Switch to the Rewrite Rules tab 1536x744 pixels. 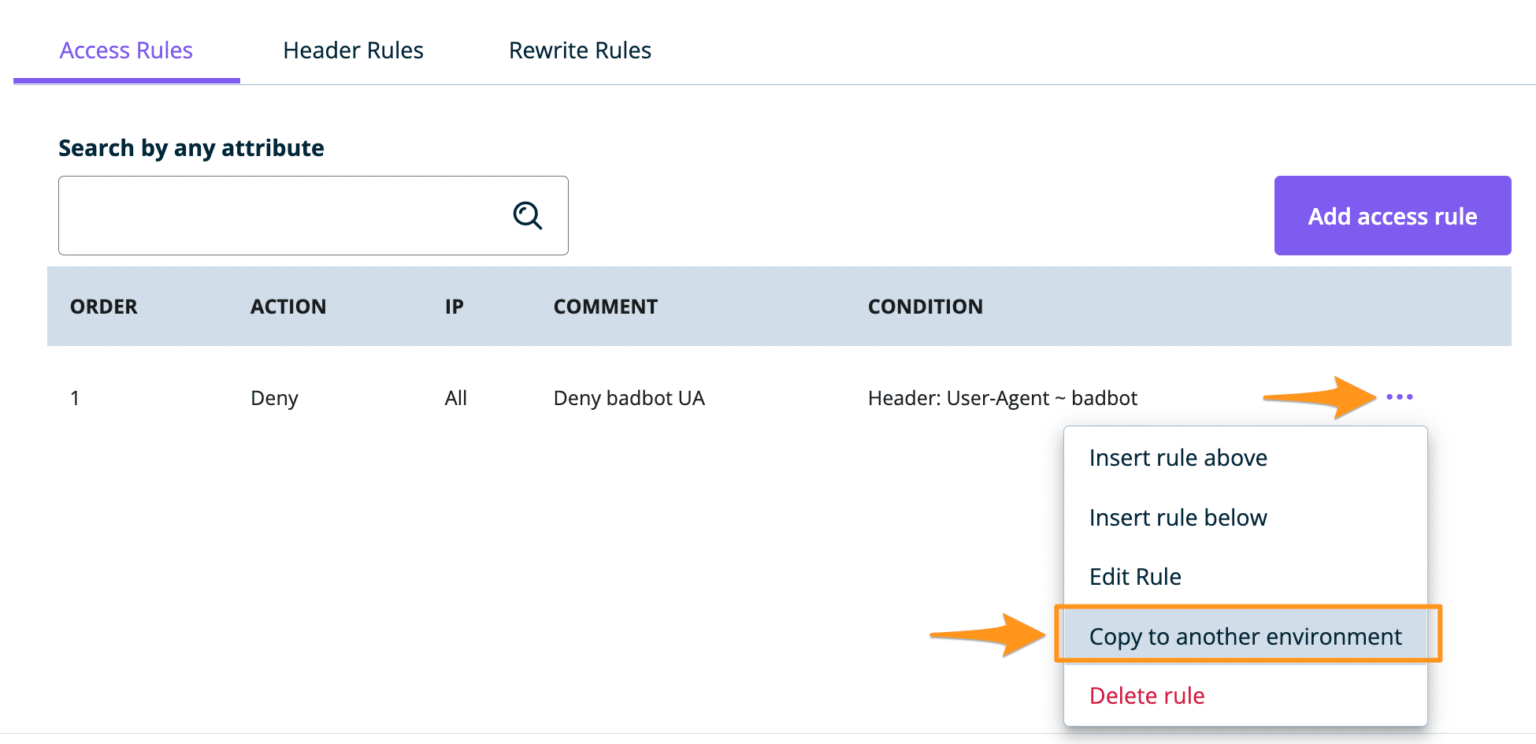(580, 50)
